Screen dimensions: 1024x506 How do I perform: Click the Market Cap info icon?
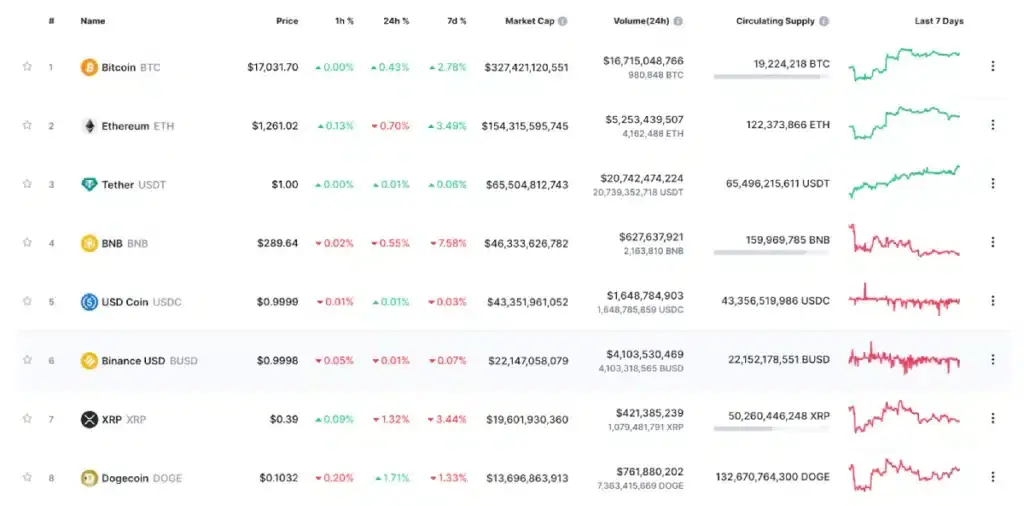pyautogui.click(x=563, y=21)
